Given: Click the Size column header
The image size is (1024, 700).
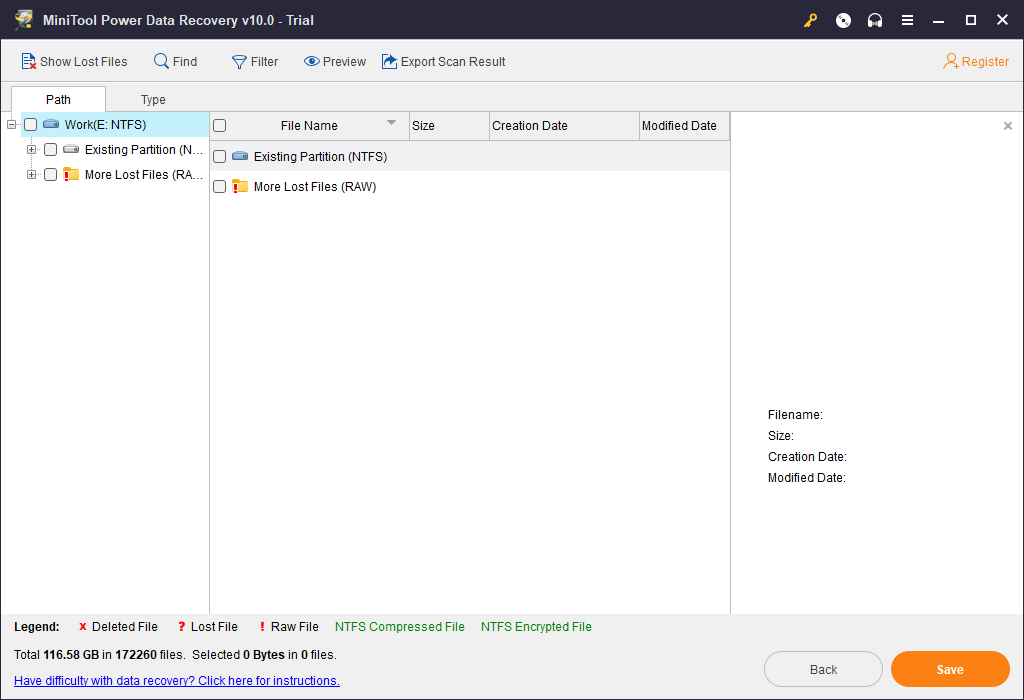Looking at the screenshot, I should 449,125.
